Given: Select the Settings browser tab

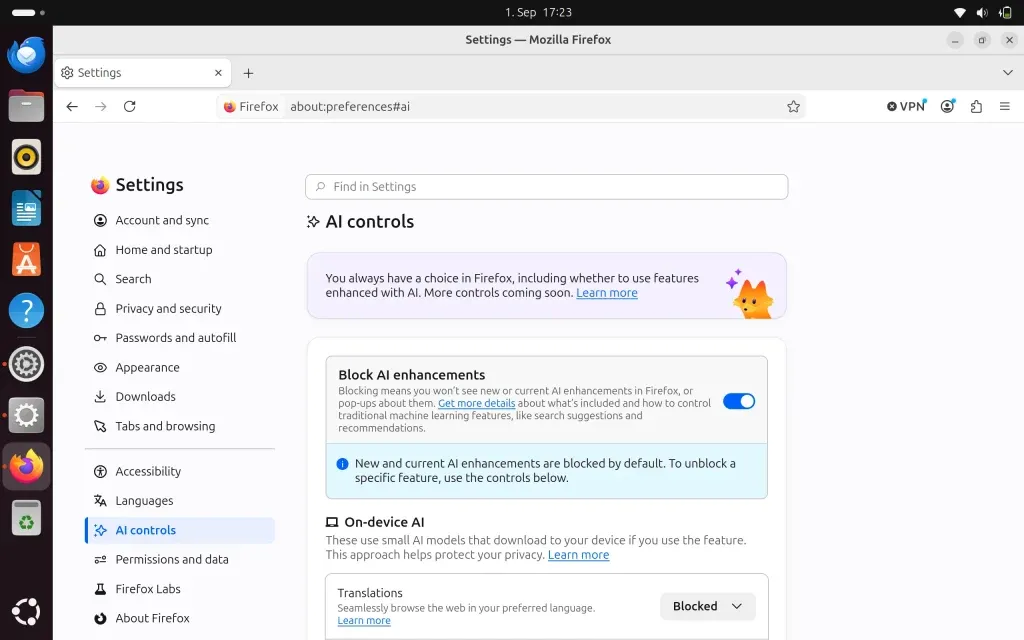Looking at the screenshot, I should tap(142, 72).
